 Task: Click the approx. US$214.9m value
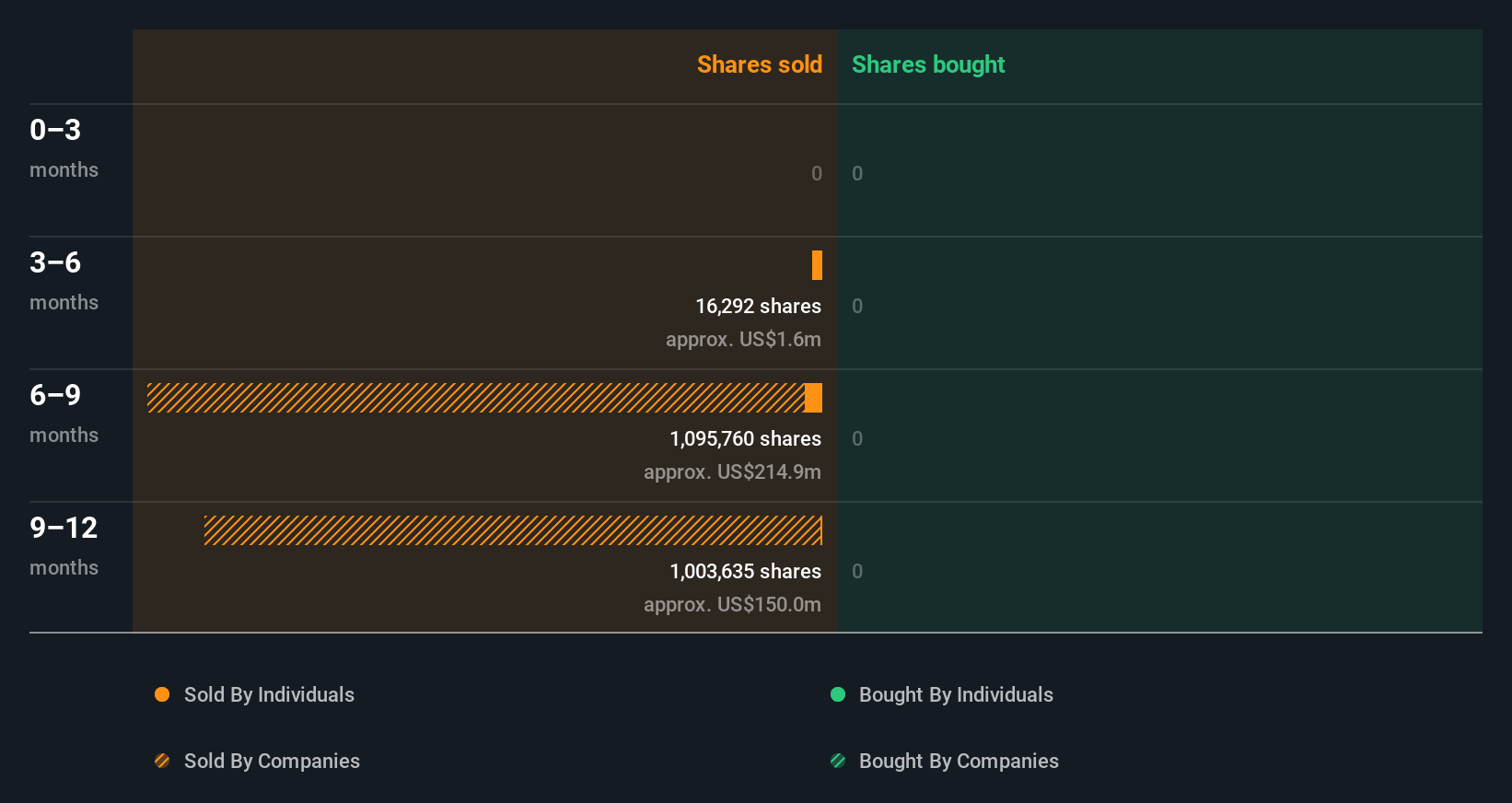pyautogui.click(x=732, y=472)
